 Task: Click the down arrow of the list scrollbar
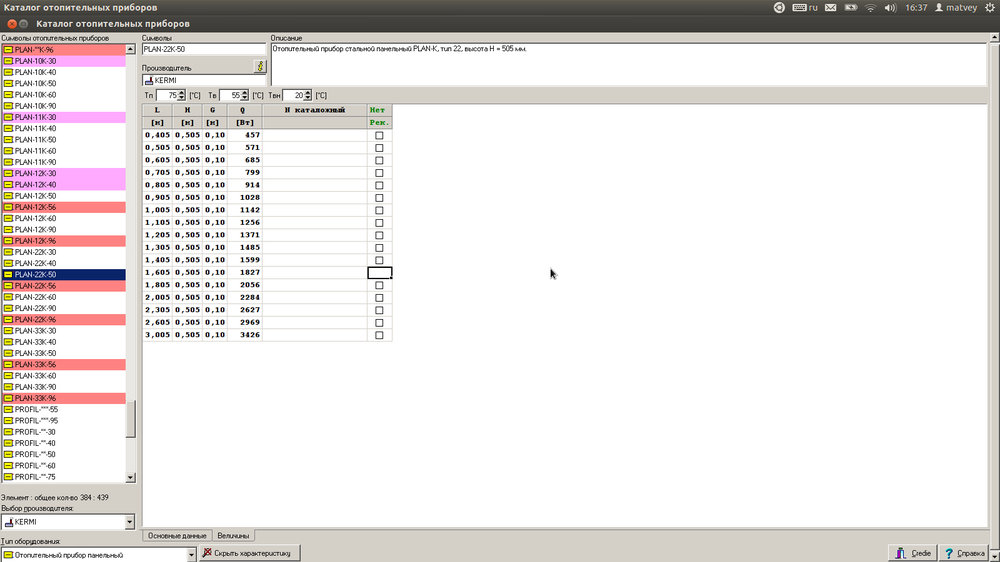click(x=130, y=478)
